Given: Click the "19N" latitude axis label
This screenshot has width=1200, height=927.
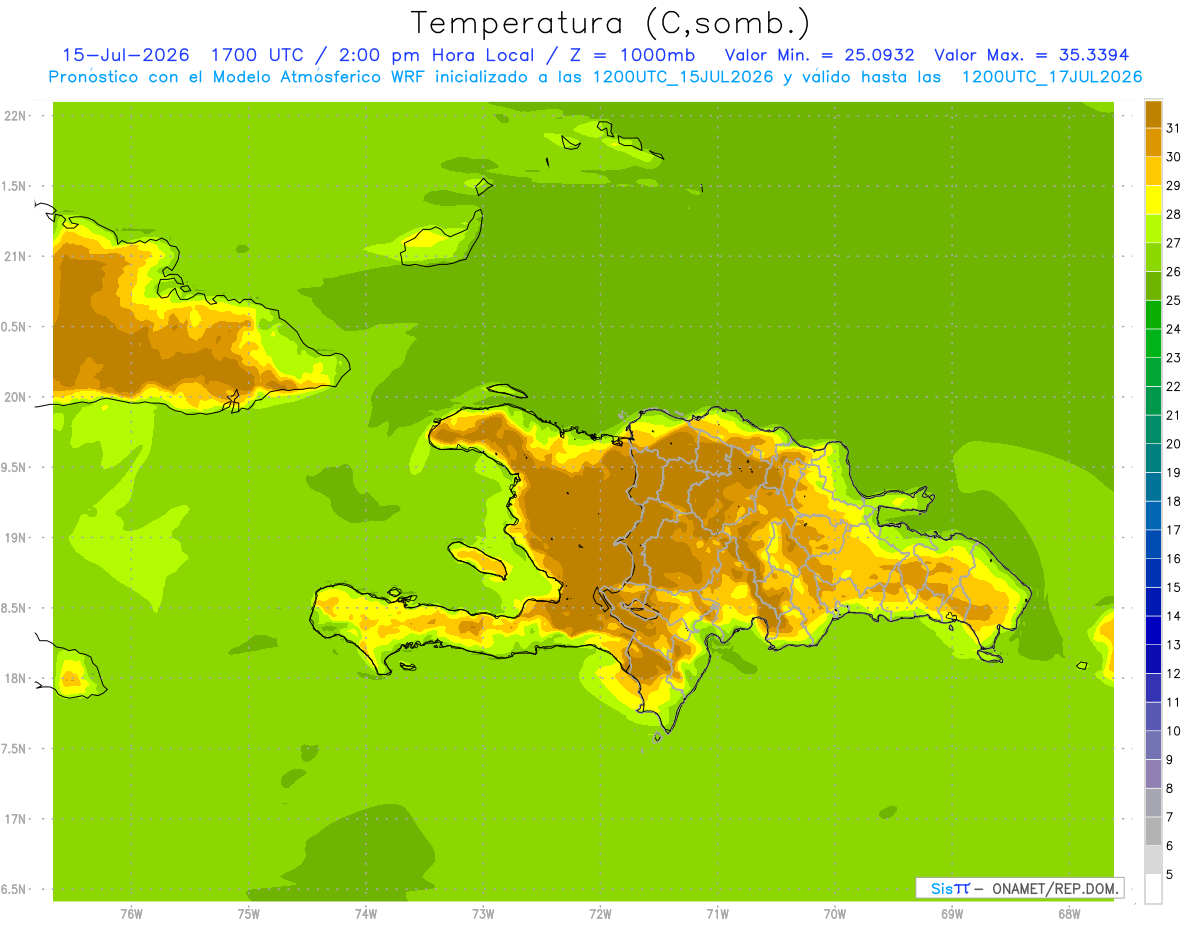Looking at the screenshot, I should (x=16, y=538).
